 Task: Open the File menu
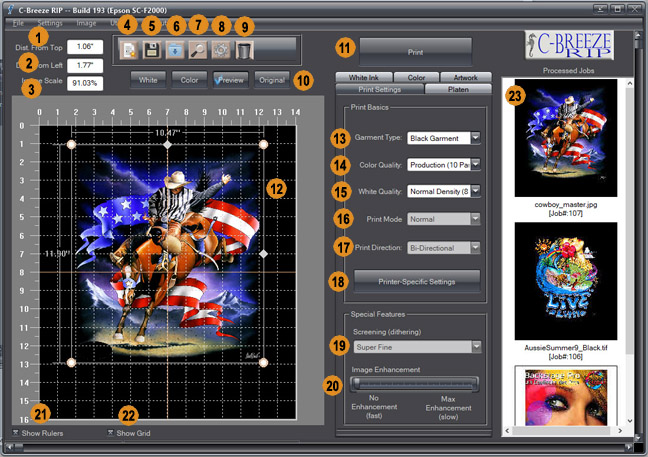18,23
